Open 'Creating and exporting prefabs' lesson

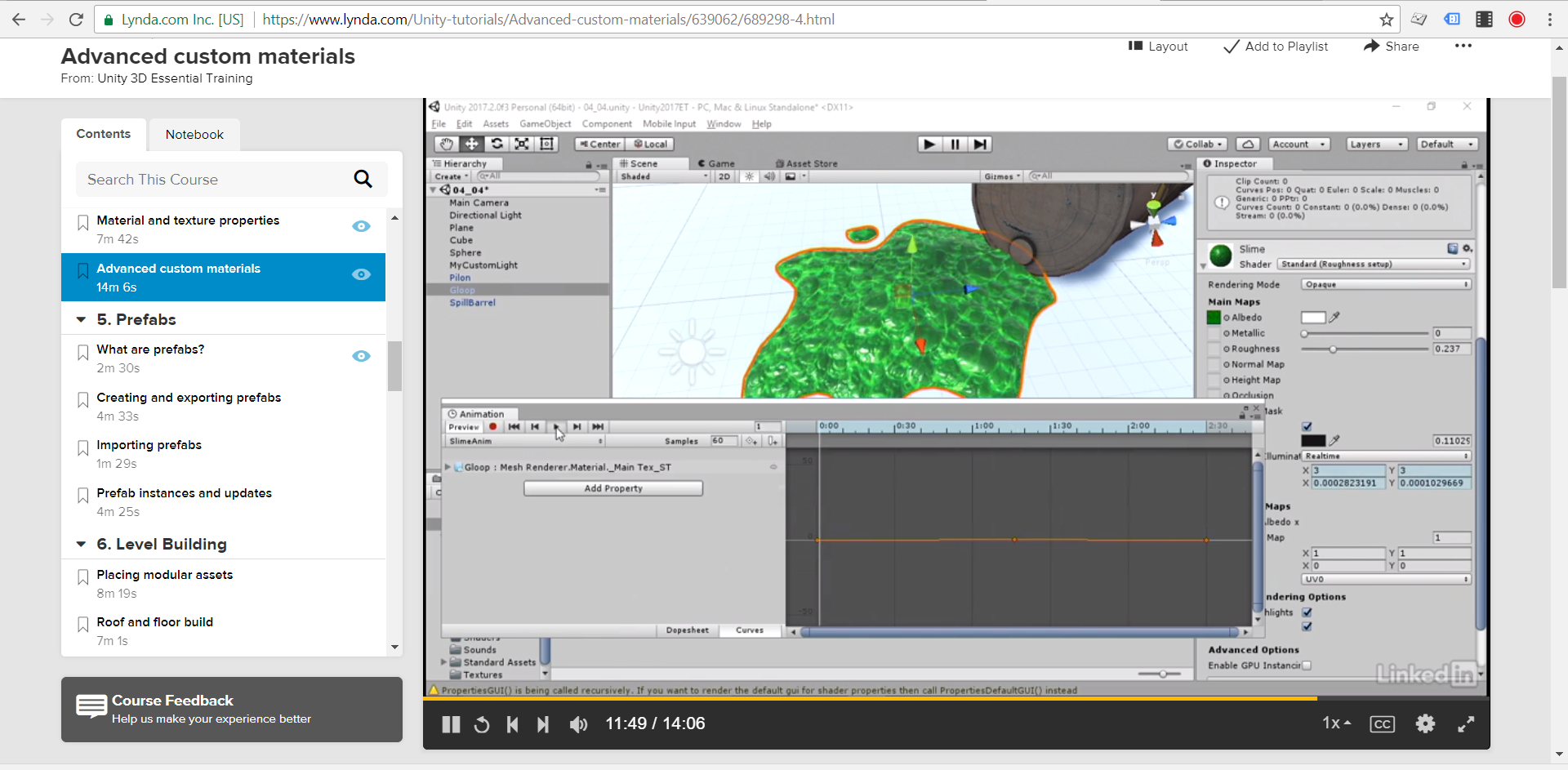(189, 398)
